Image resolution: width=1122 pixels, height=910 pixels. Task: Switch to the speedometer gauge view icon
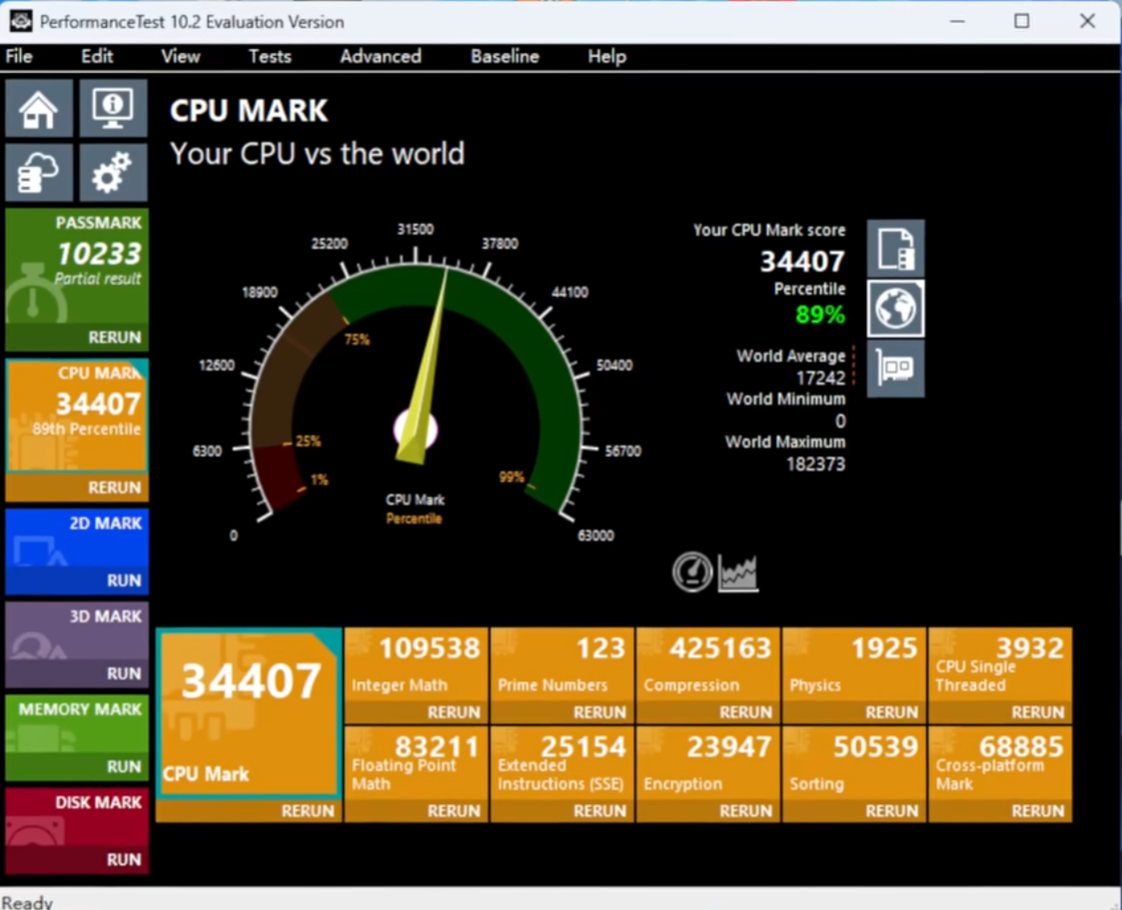click(x=692, y=572)
